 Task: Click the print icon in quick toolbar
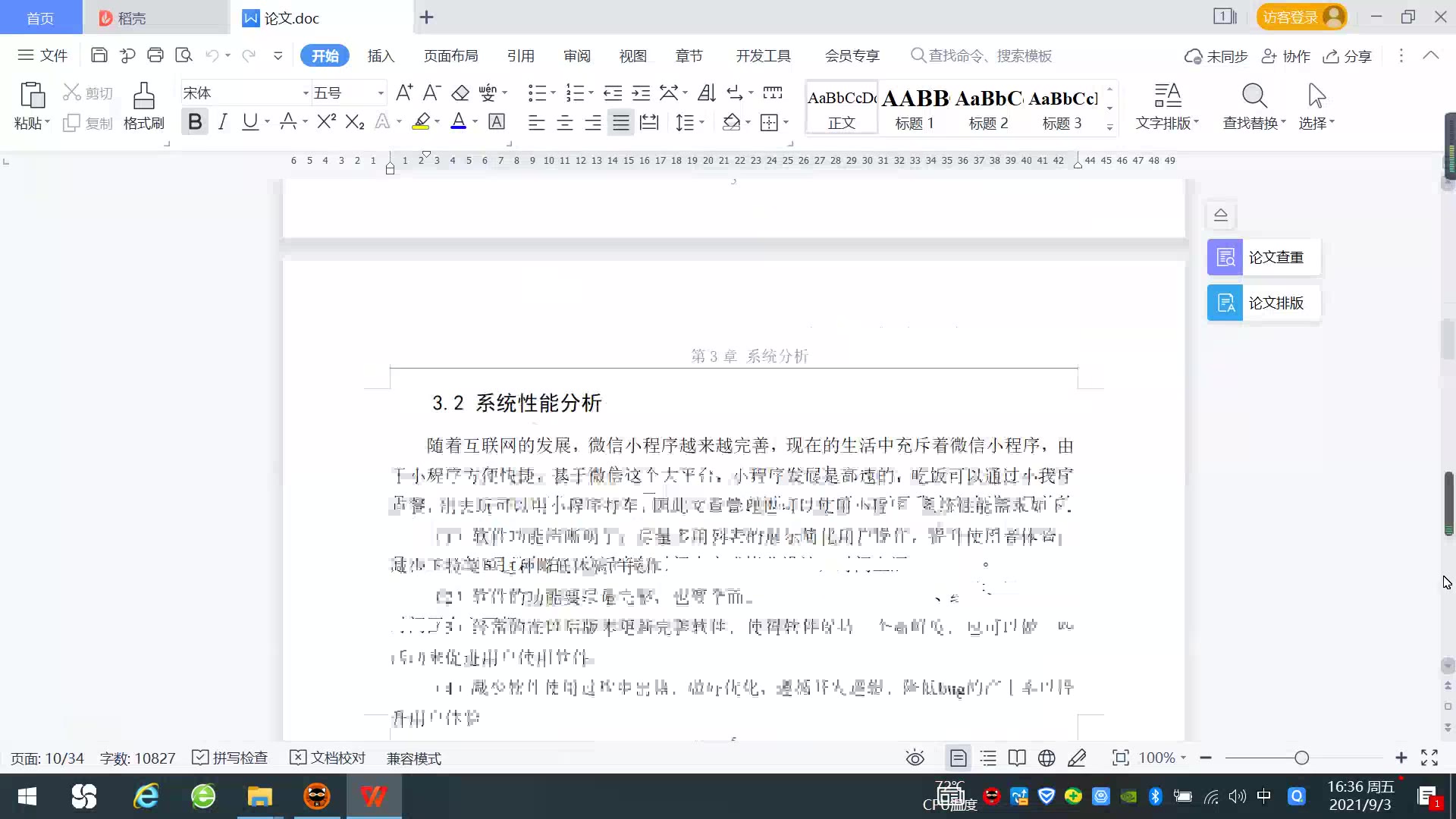pos(155,55)
